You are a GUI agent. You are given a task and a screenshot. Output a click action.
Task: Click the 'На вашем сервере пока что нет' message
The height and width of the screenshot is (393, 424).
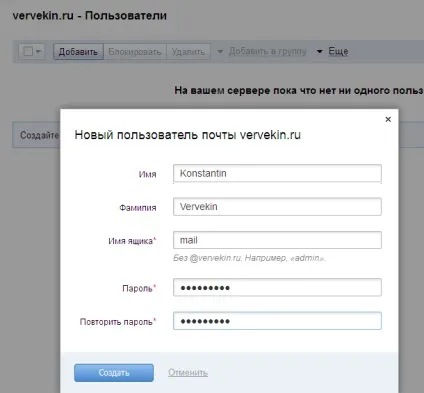(x=299, y=90)
